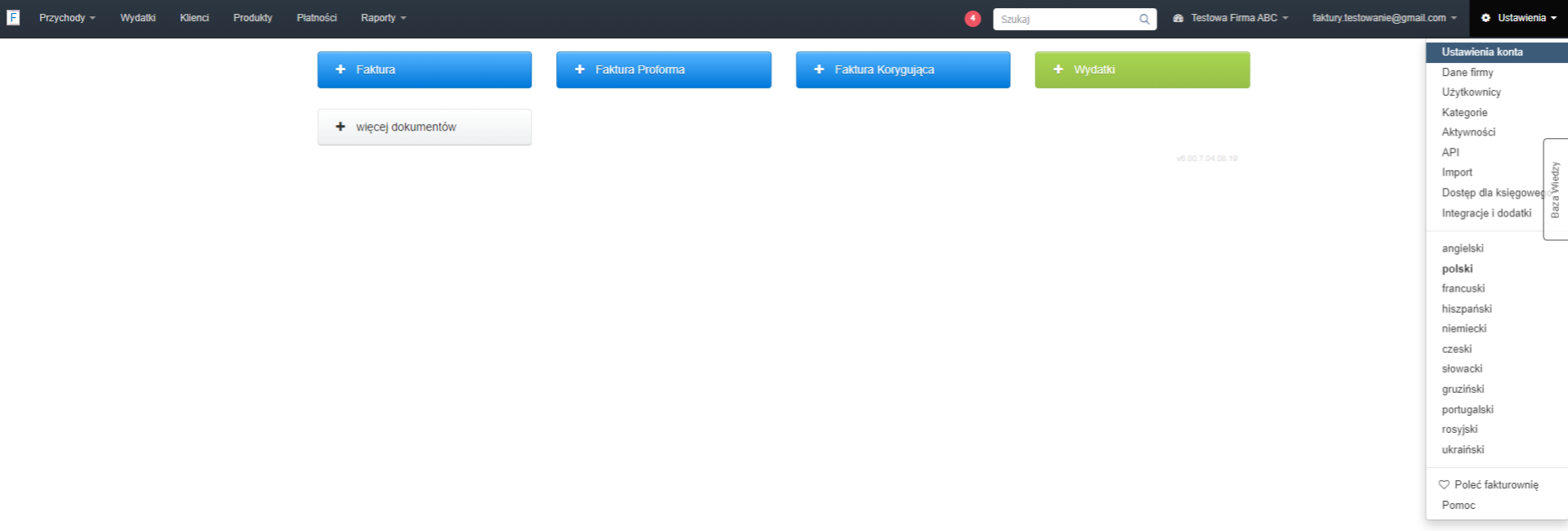This screenshot has height=531, width=1568.
Task: Expand the Przychody dropdown menu
Action: click(x=67, y=18)
